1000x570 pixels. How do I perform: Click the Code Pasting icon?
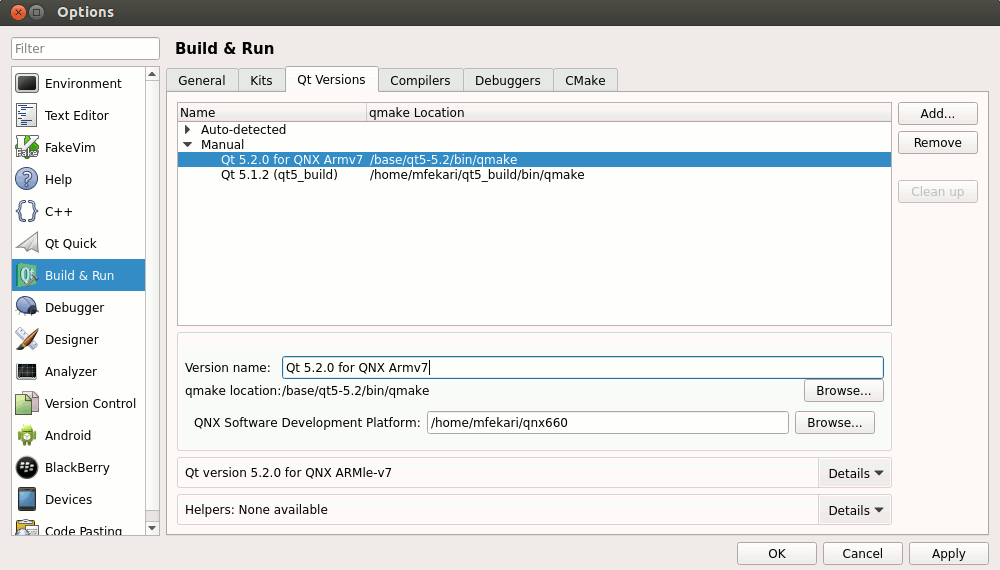(27, 528)
